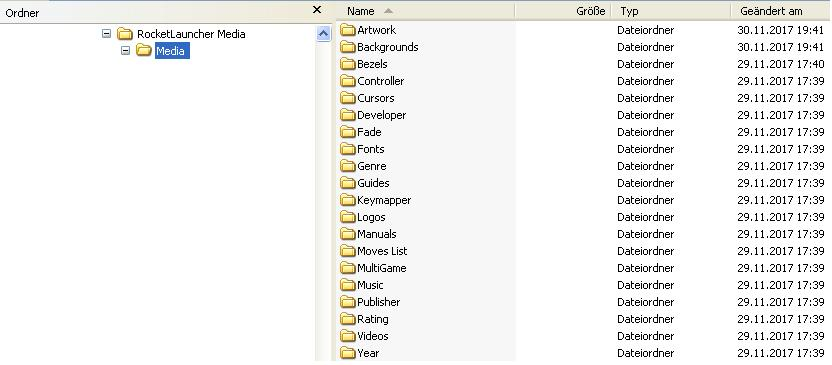Select the Fade folder icon
Viewport: 832px width, 365px height.
[x=348, y=132]
